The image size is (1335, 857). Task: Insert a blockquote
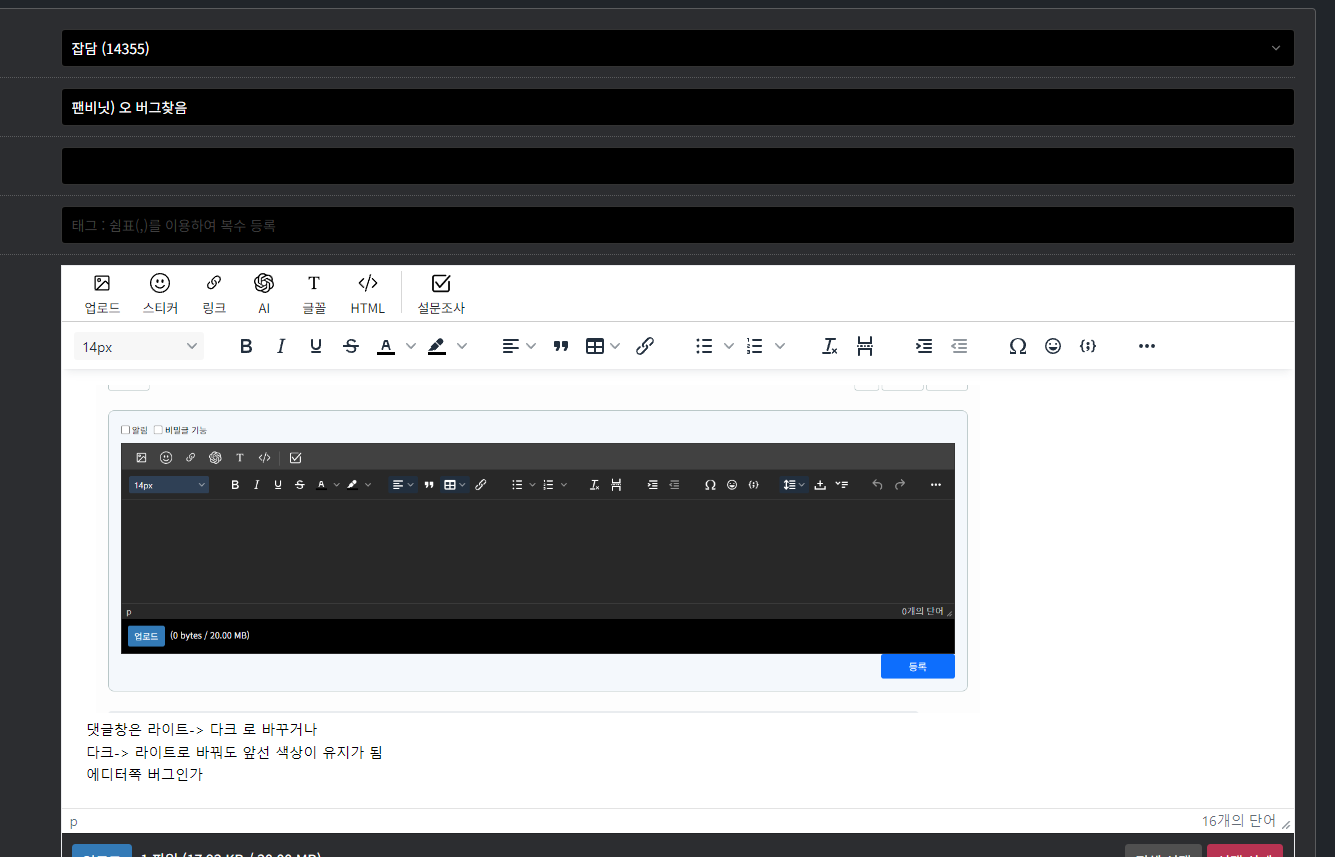[x=561, y=346]
